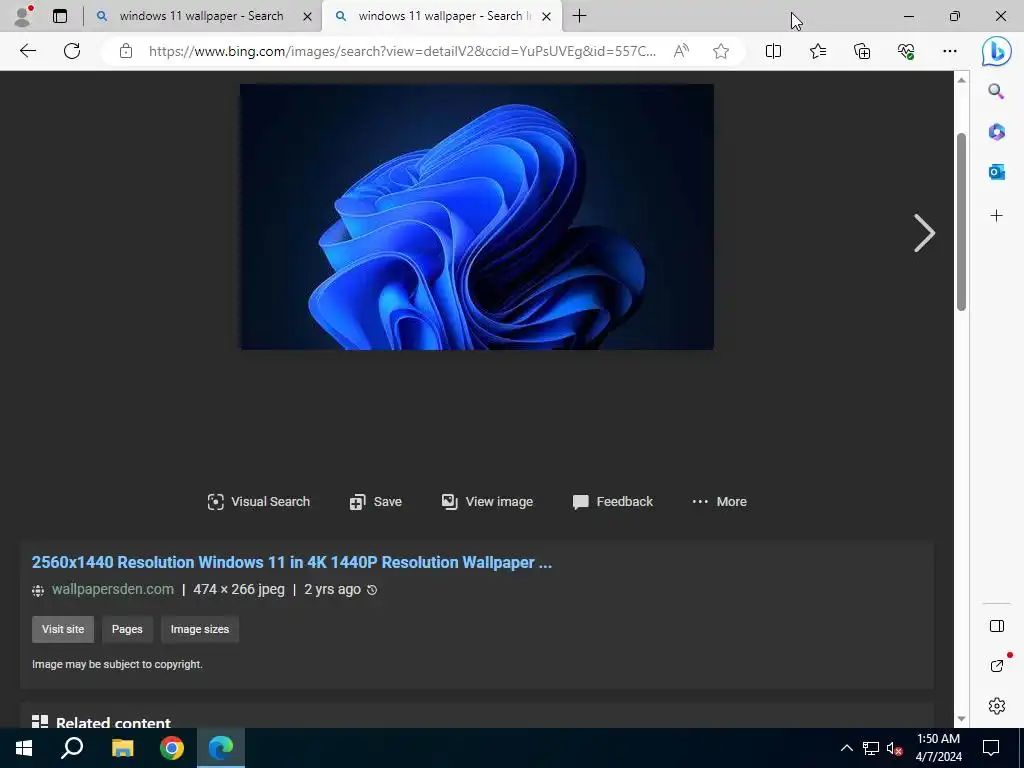Open sidebar settings gear
The height and width of the screenshot is (768, 1024).
(997, 706)
